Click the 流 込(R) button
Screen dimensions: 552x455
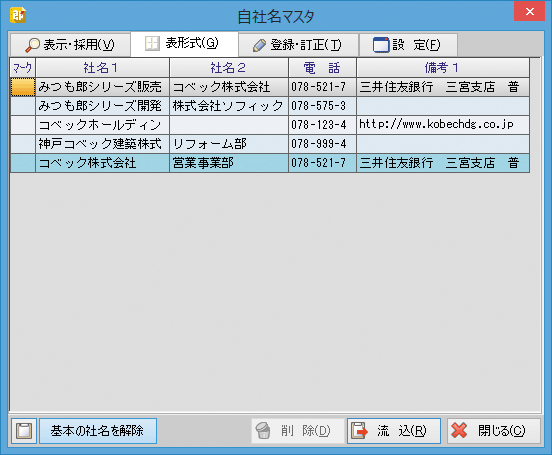[x=394, y=430]
